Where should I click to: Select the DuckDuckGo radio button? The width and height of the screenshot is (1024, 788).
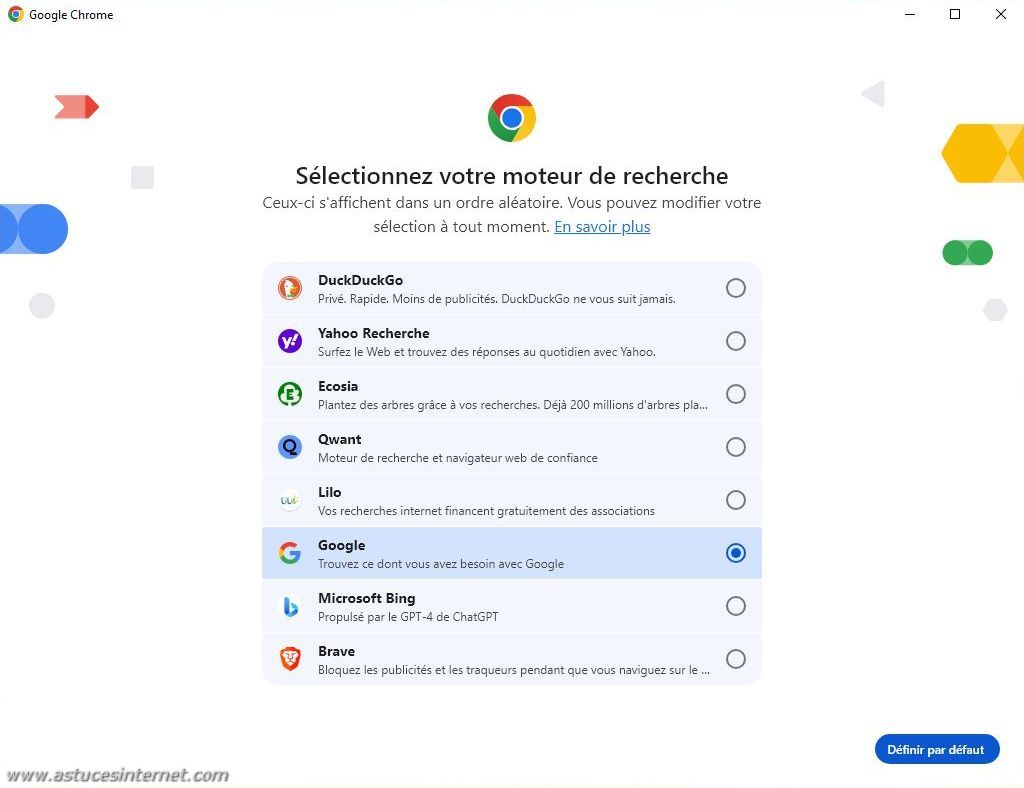[x=735, y=288]
